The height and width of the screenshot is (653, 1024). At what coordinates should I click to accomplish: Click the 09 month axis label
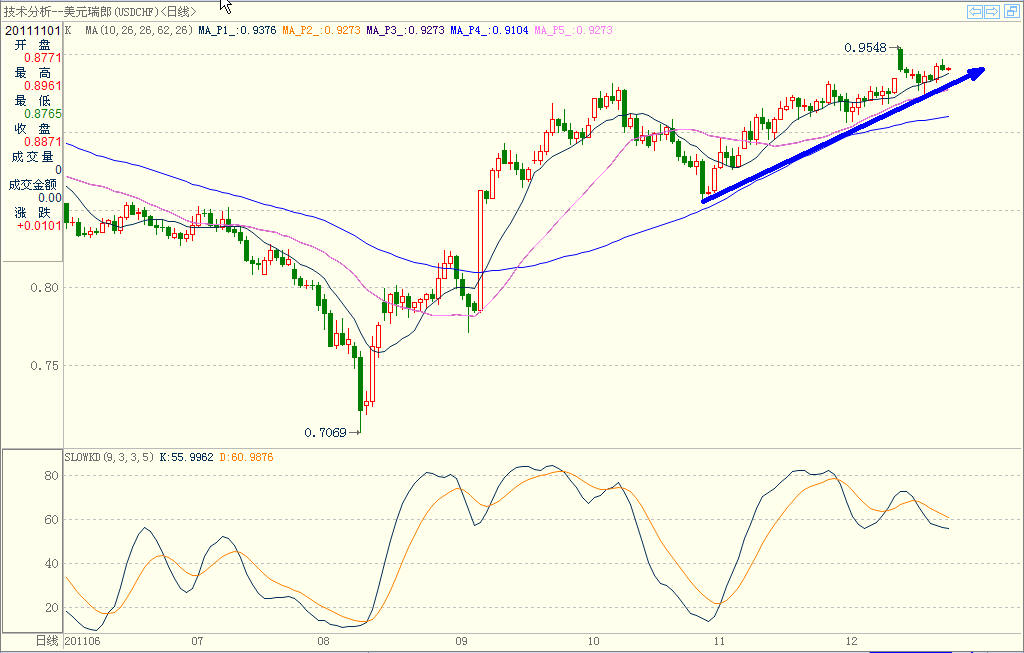click(461, 641)
